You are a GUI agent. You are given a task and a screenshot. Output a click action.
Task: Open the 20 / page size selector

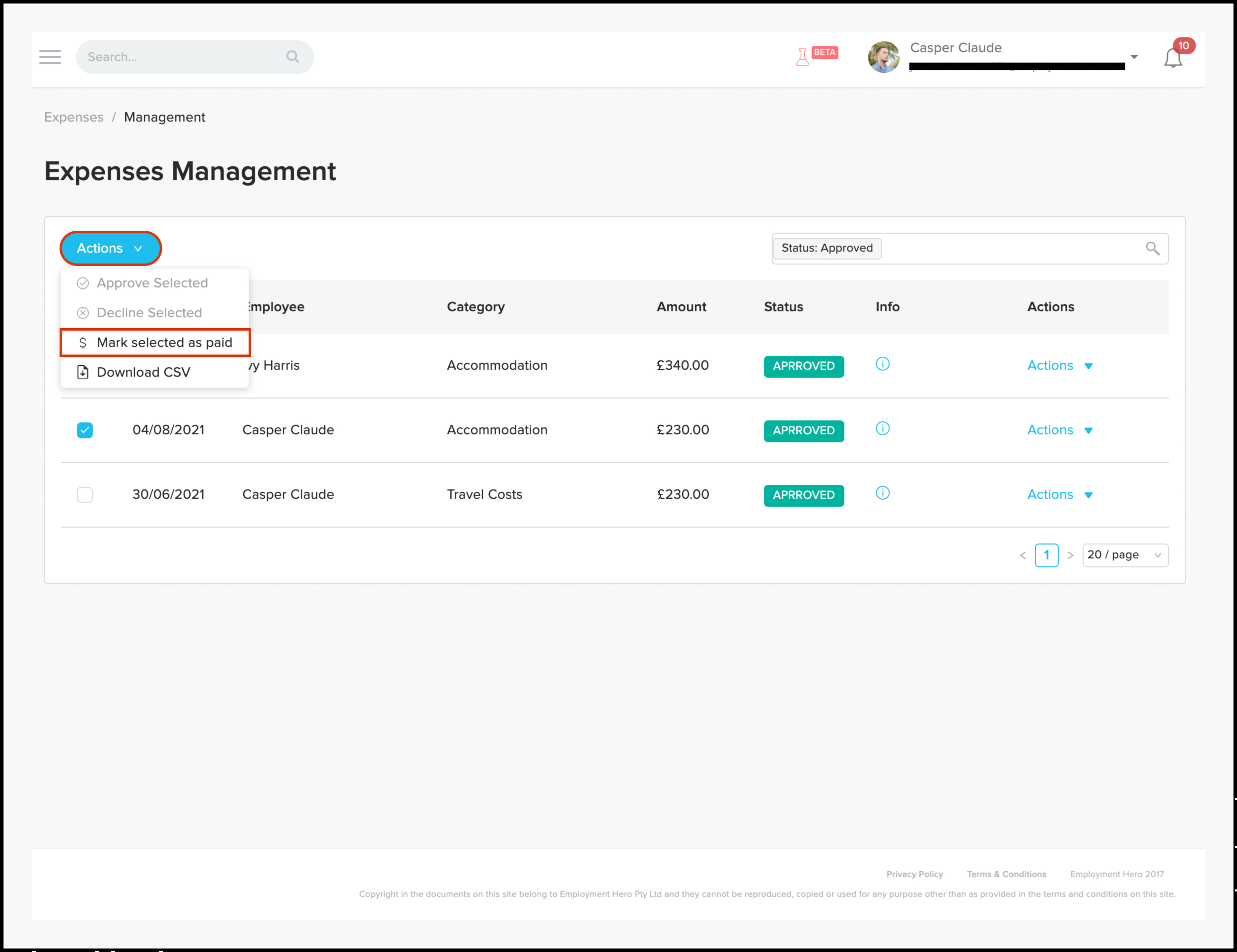click(x=1124, y=555)
